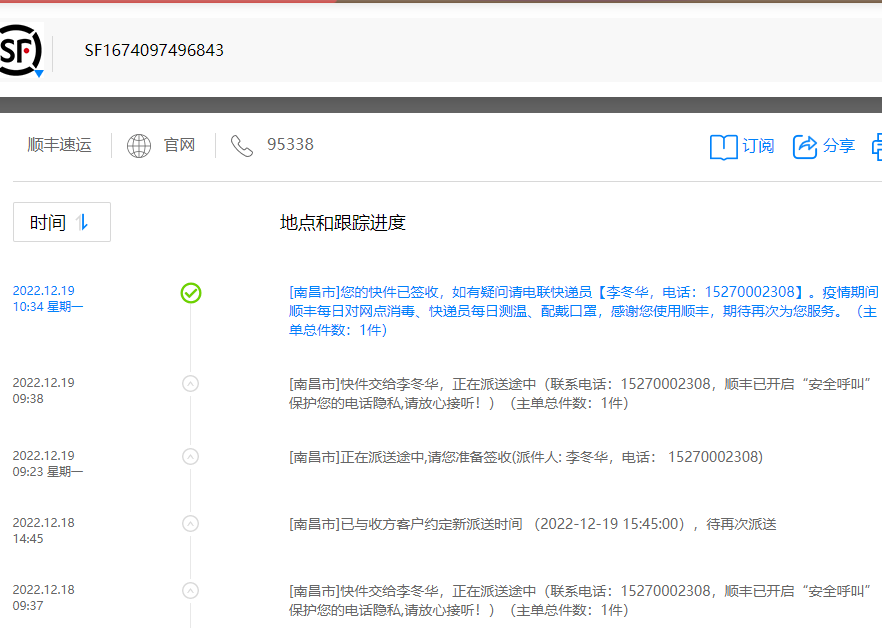The width and height of the screenshot is (882, 628).
Task: Open the carrier dropdown arrow under the SF logo
Action: [39, 74]
